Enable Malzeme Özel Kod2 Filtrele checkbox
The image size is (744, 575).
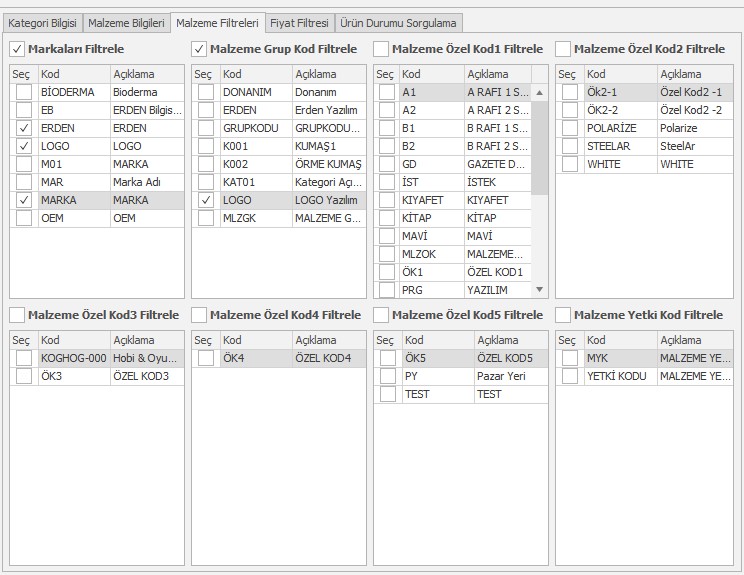(x=563, y=49)
